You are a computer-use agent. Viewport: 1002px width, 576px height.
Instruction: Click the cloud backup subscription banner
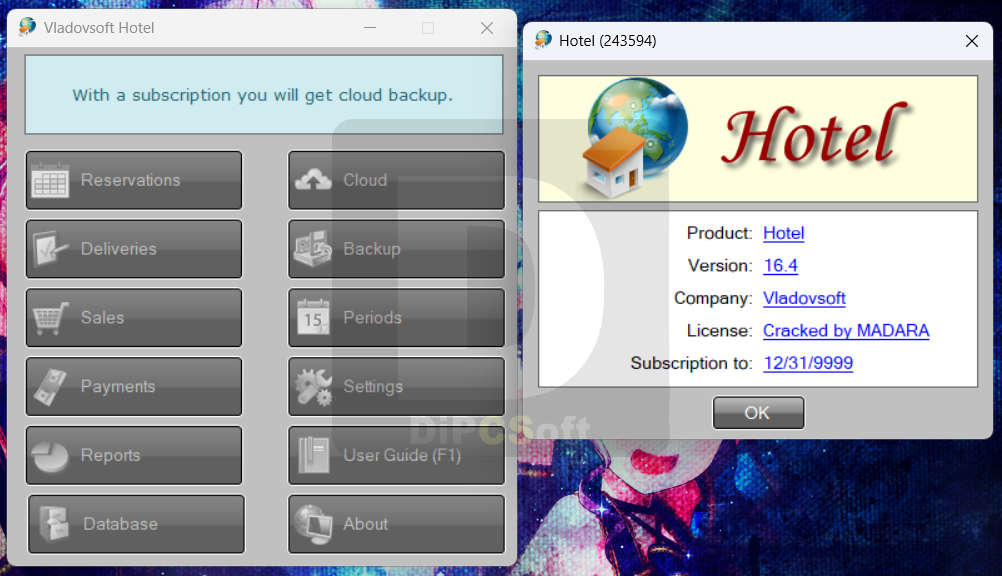pyautogui.click(x=264, y=95)
